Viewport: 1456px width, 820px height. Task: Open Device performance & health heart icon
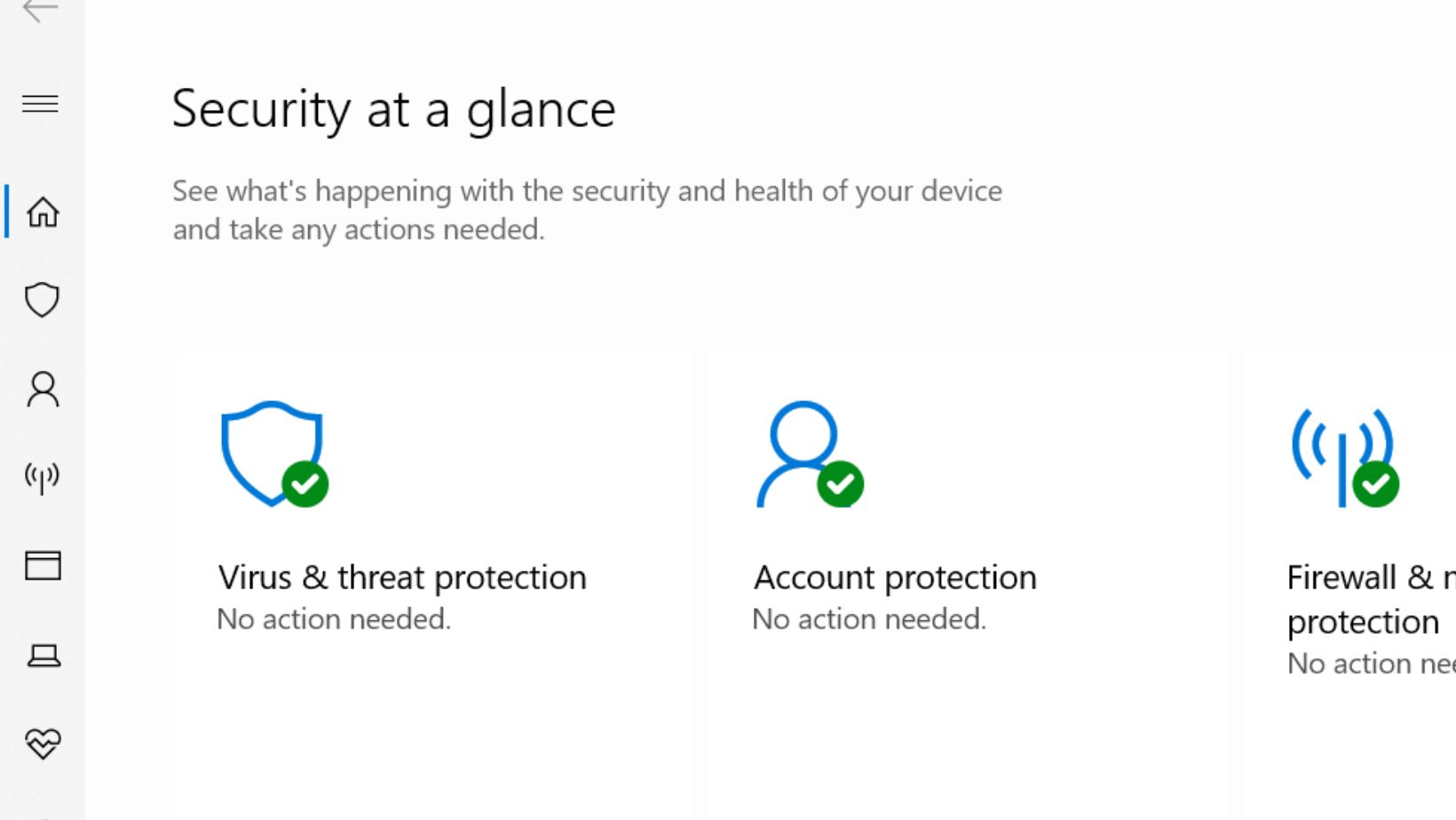[x=43, y=743]
